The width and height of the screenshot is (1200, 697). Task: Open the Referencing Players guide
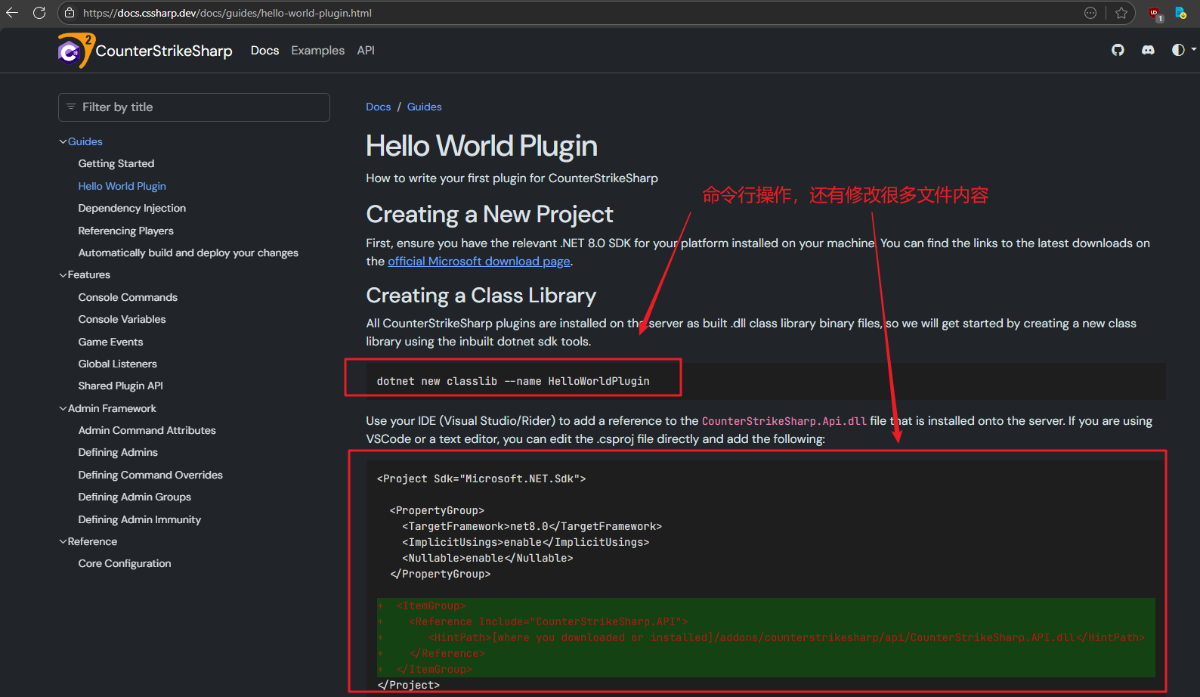126,231
